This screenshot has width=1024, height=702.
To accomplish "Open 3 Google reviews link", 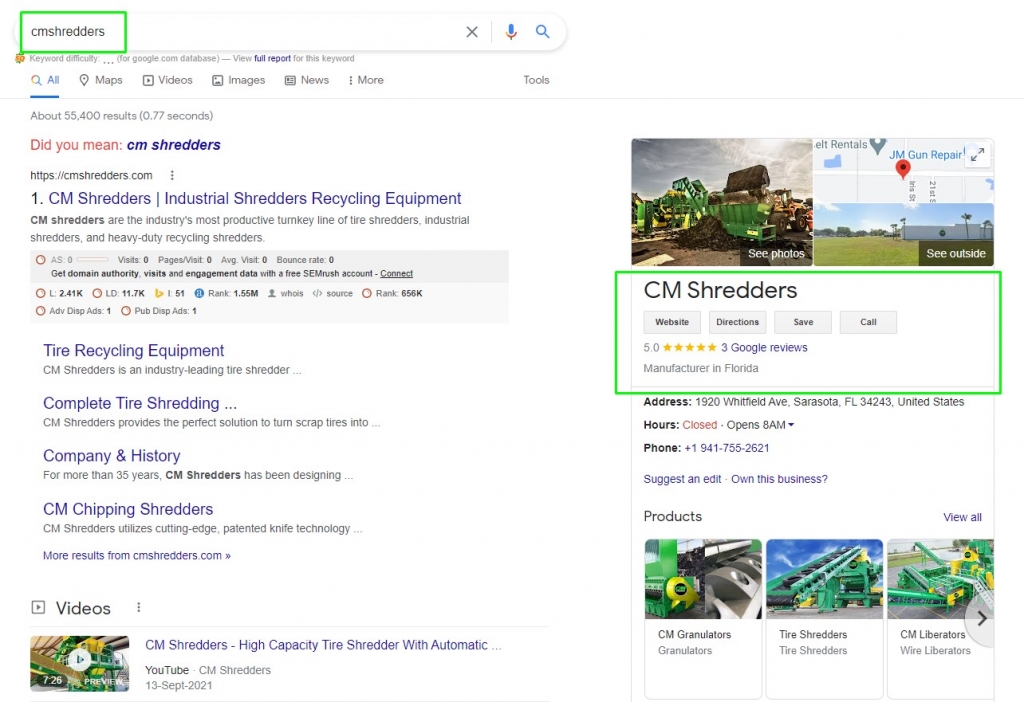I will pos(764,347).
